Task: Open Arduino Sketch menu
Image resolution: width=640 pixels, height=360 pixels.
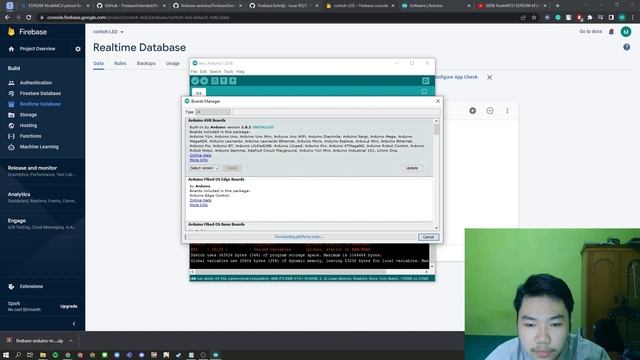Action: (x=215, y=71)
